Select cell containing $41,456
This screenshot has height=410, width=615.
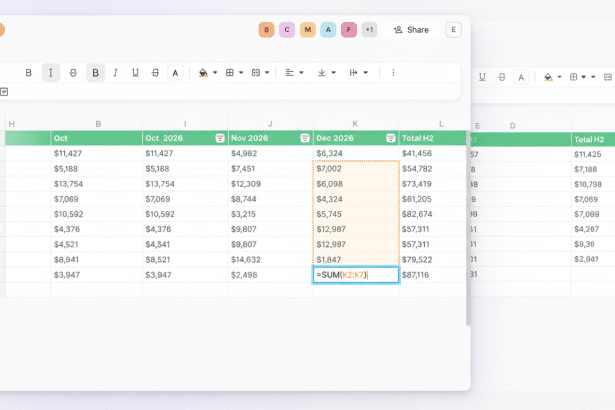433,153
